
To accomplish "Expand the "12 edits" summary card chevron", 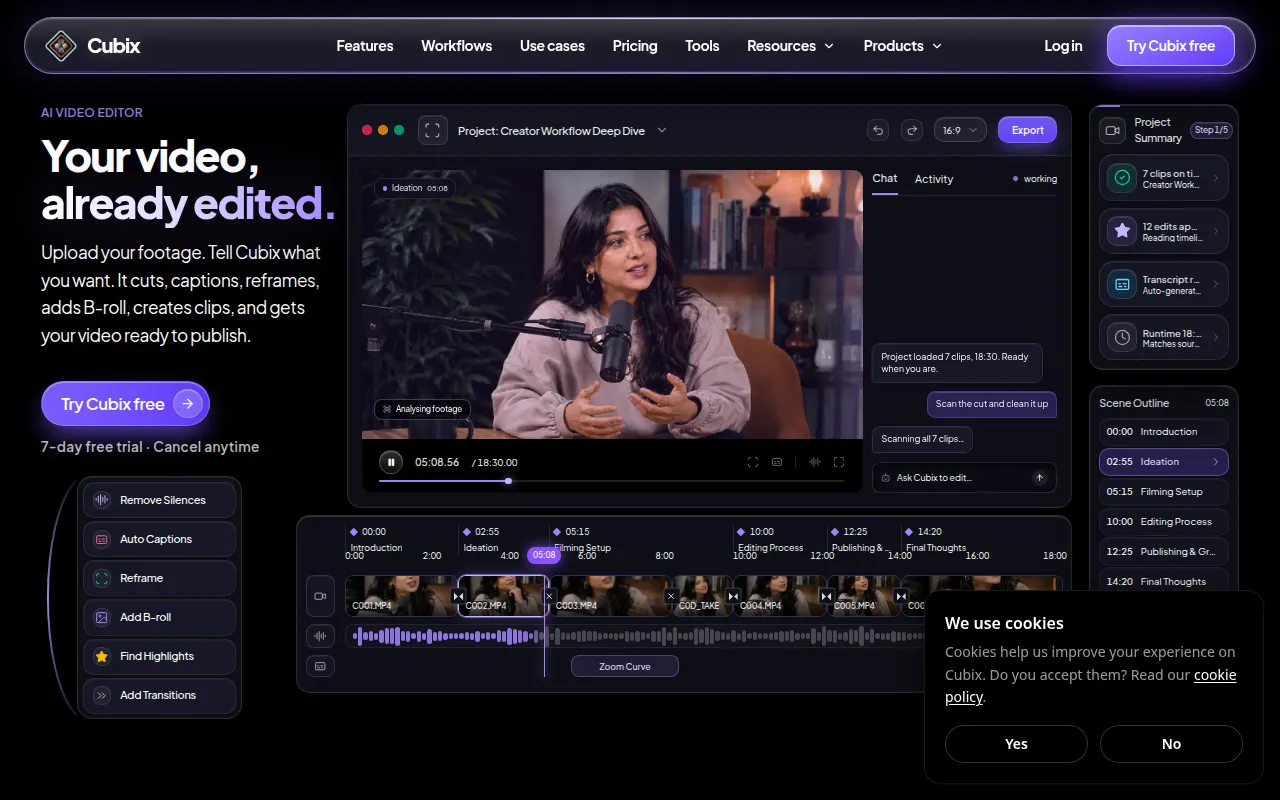I will 1216,232.
